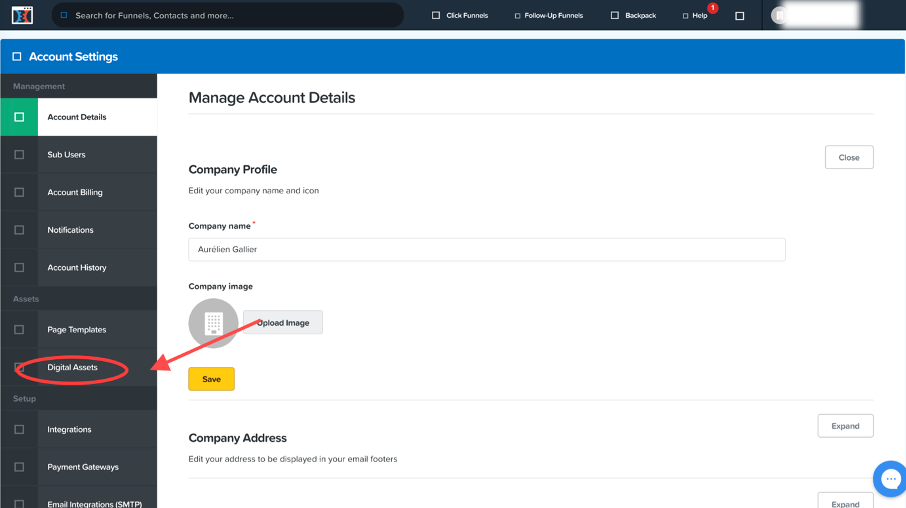
Task: Expand the Company Address section
Action: (845, 426)
